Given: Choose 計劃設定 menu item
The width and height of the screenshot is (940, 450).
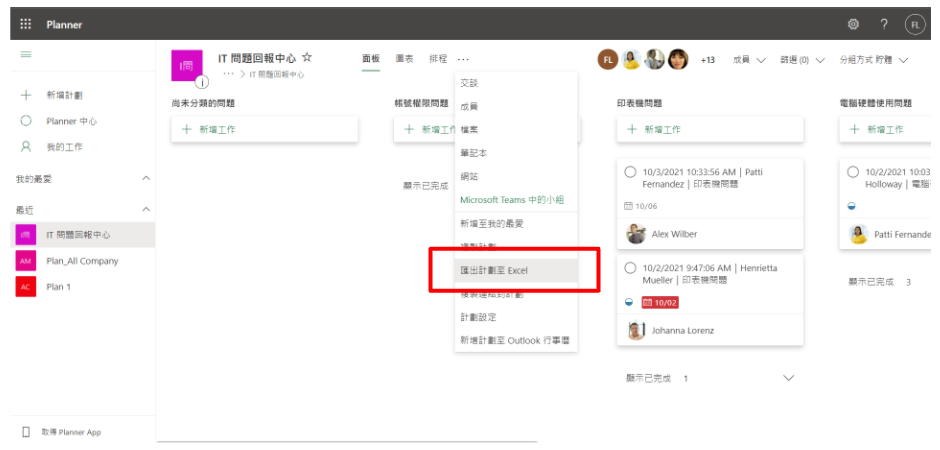Looking at the screenshot, I should click(x=516, y=317).
